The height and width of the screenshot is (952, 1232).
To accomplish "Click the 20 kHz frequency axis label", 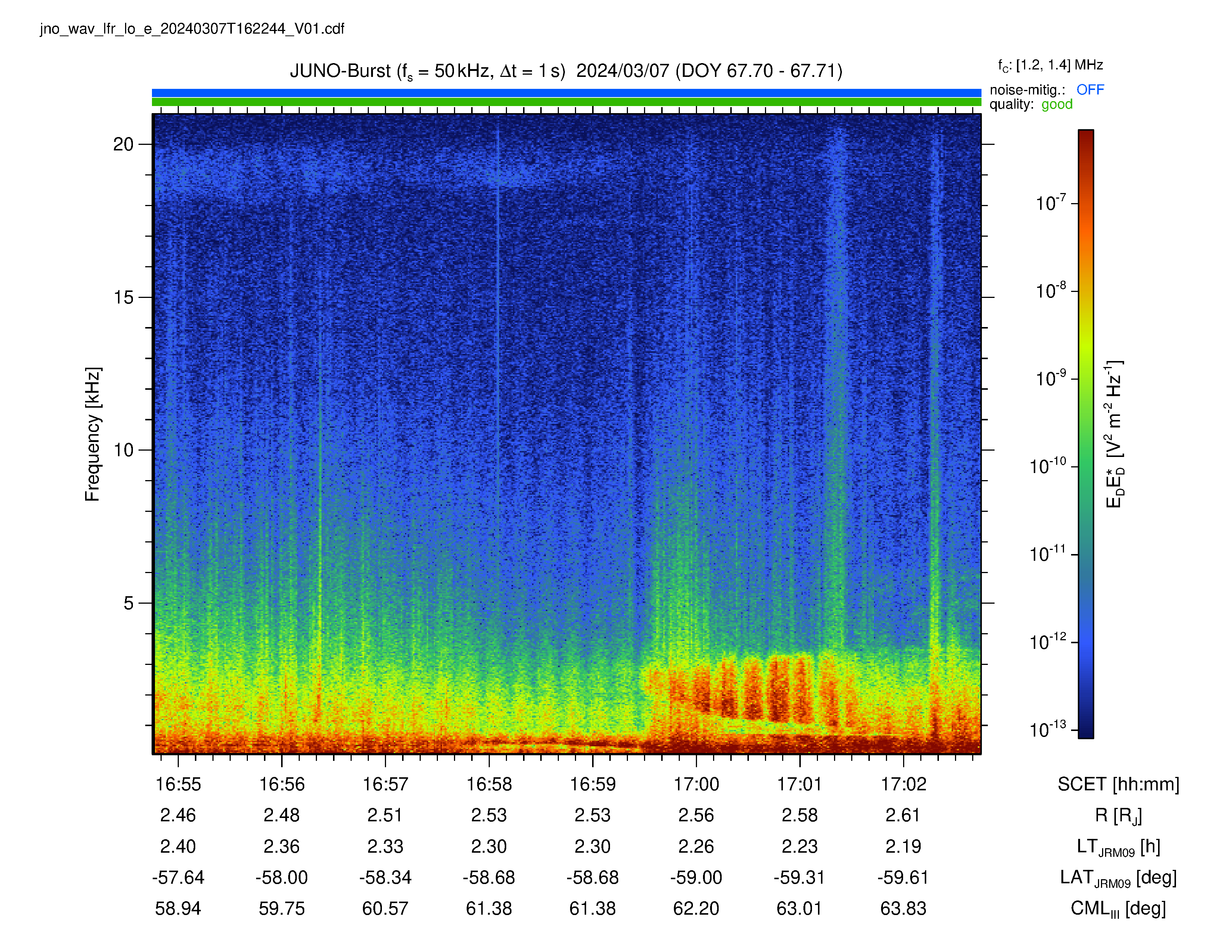I will (x=123, y=144).
